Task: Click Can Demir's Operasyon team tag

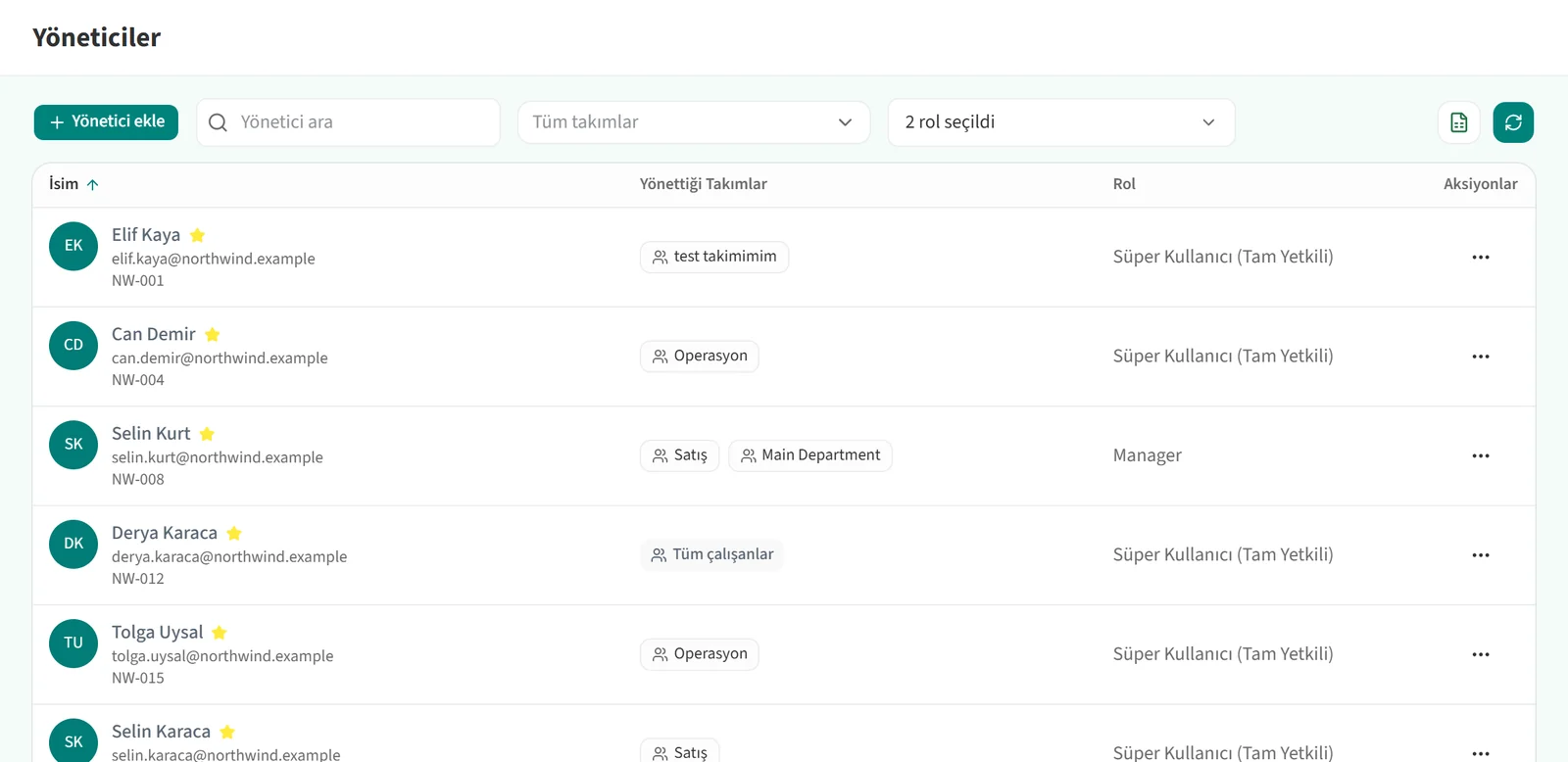Action: click(700, 357)
